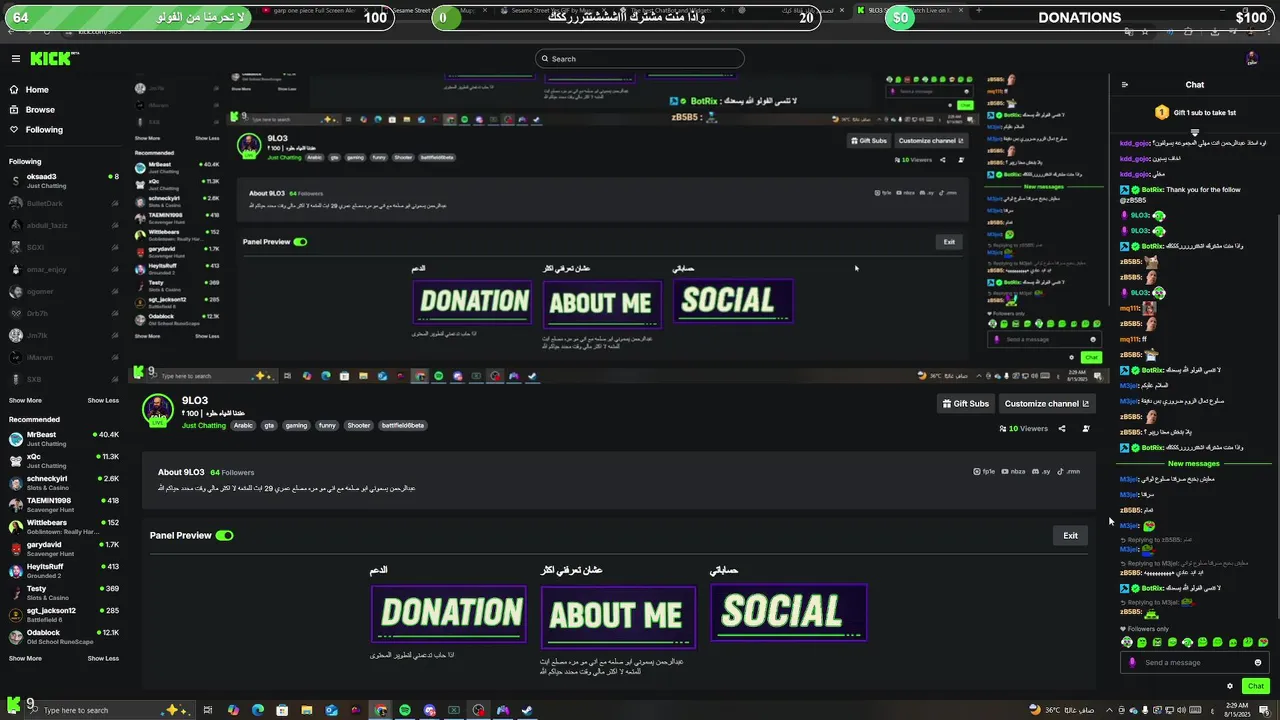Click the Customize channel button
Image resolution: width=1280 pixels, height=720 pixels.
click(x=1046, y=404)
